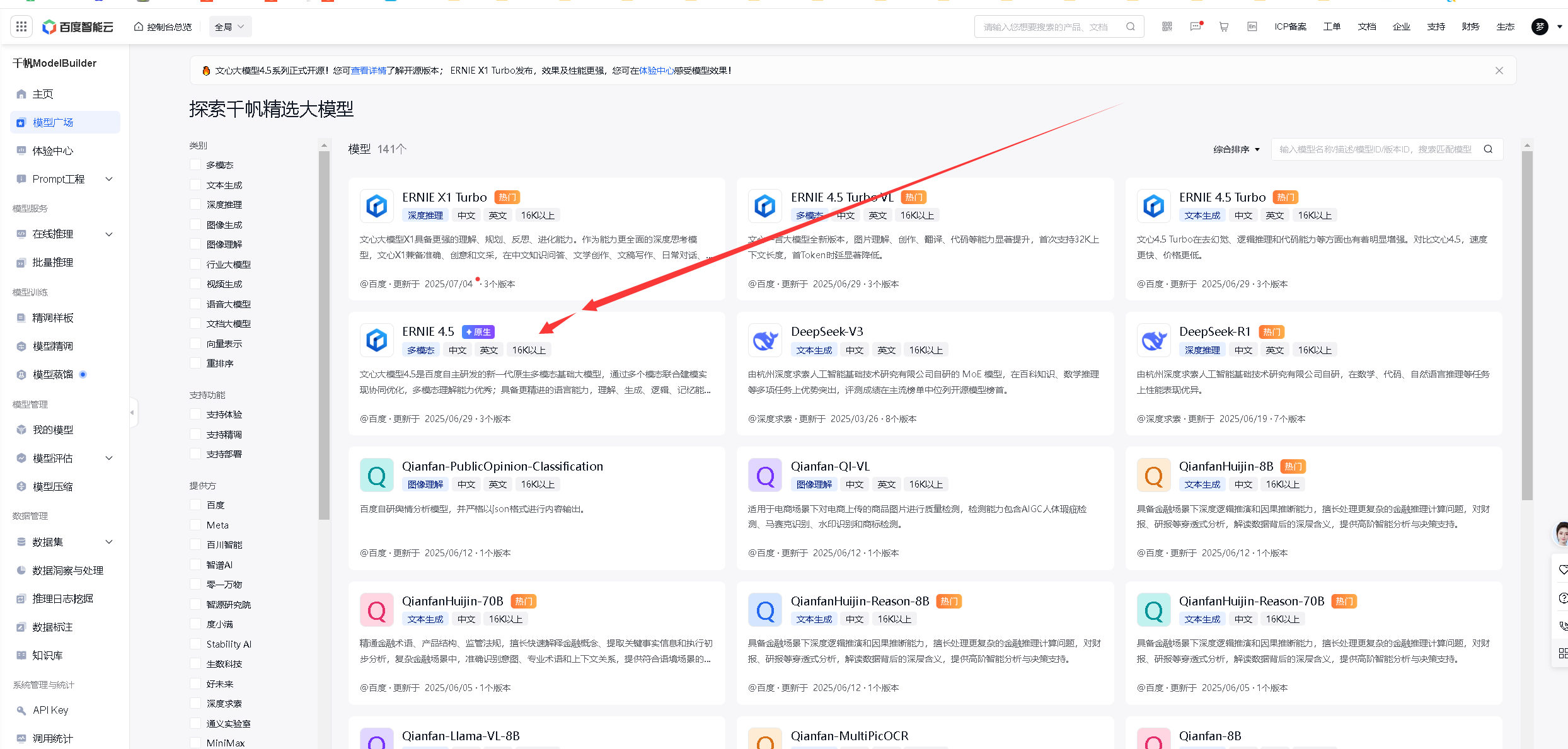This screenshot has height=749, width=1568.
Task: Open 生态 in top menu
Action: tap(1506, 26)
